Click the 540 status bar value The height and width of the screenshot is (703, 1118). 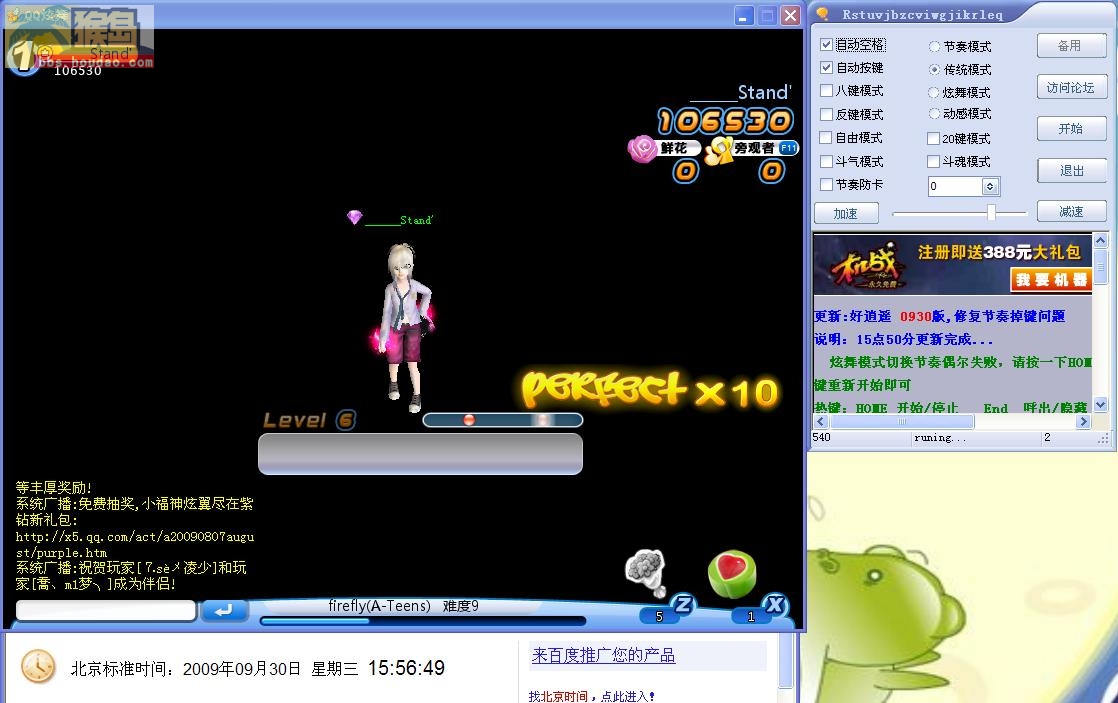[x=821, y=437]
